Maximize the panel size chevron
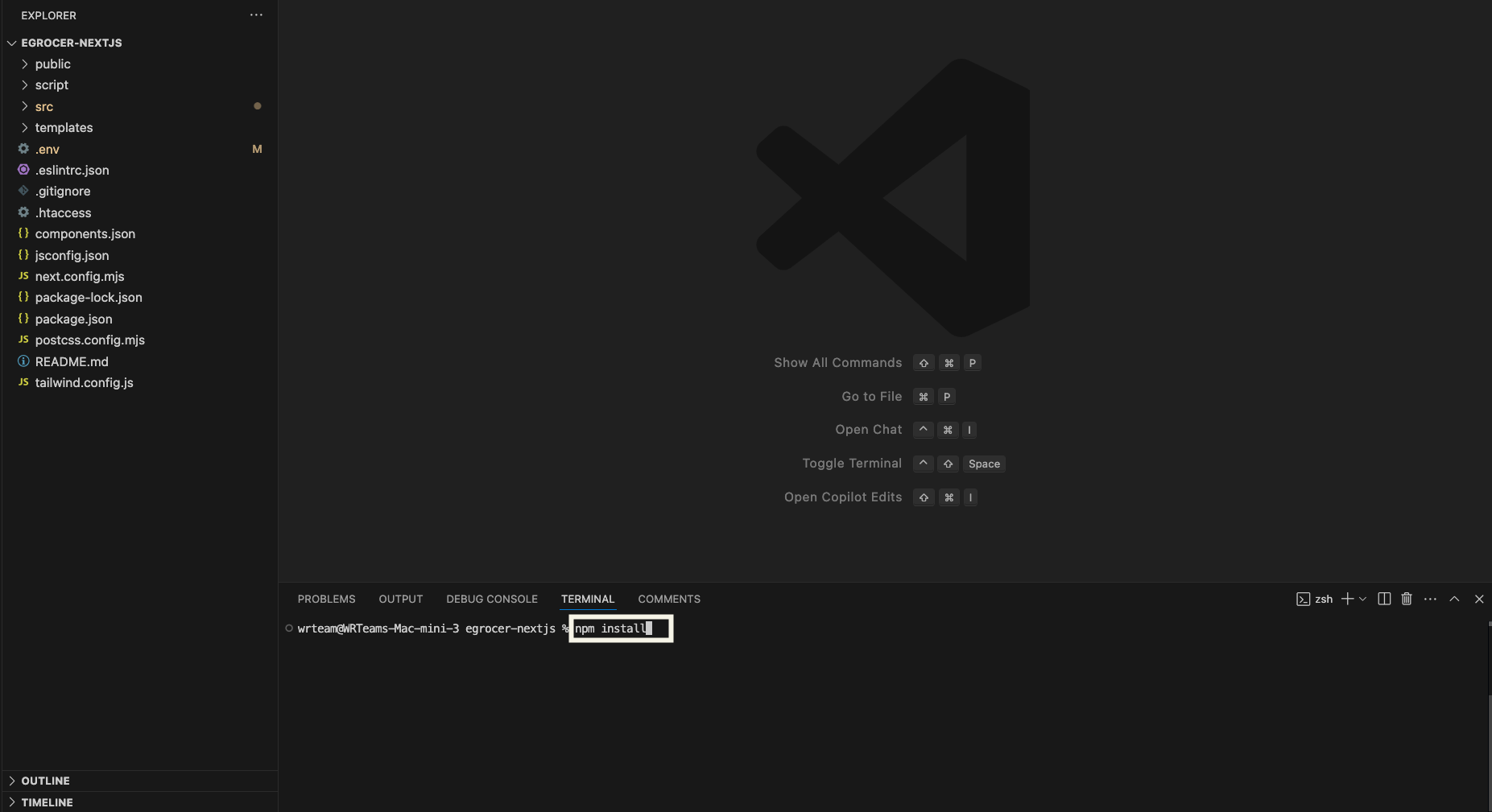Screen dimensions: 1492x812 click(x=1454, y=599)
